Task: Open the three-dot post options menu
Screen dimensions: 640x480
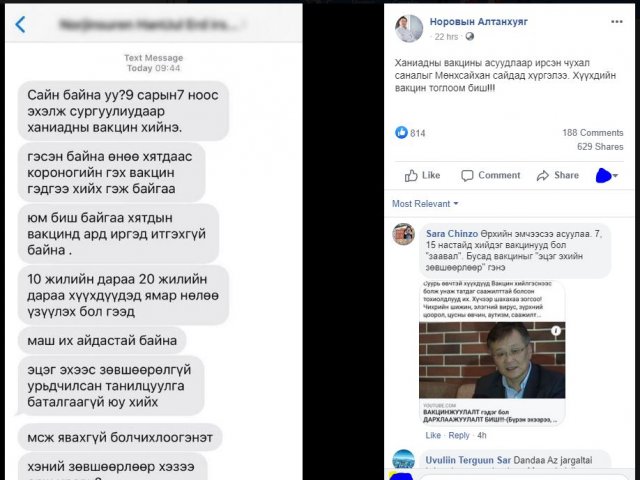Action: coord(616,22)
